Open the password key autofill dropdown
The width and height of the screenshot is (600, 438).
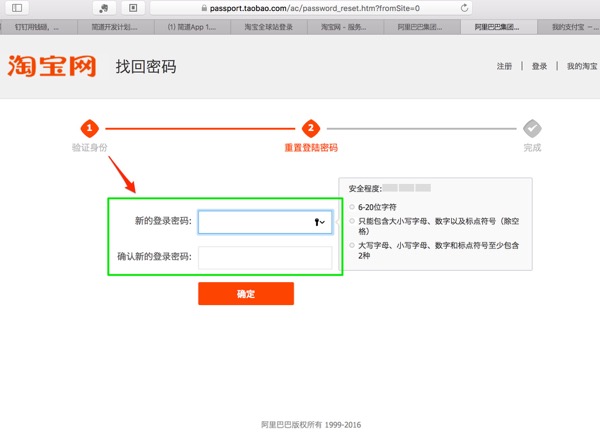click(x=320, y=222)
